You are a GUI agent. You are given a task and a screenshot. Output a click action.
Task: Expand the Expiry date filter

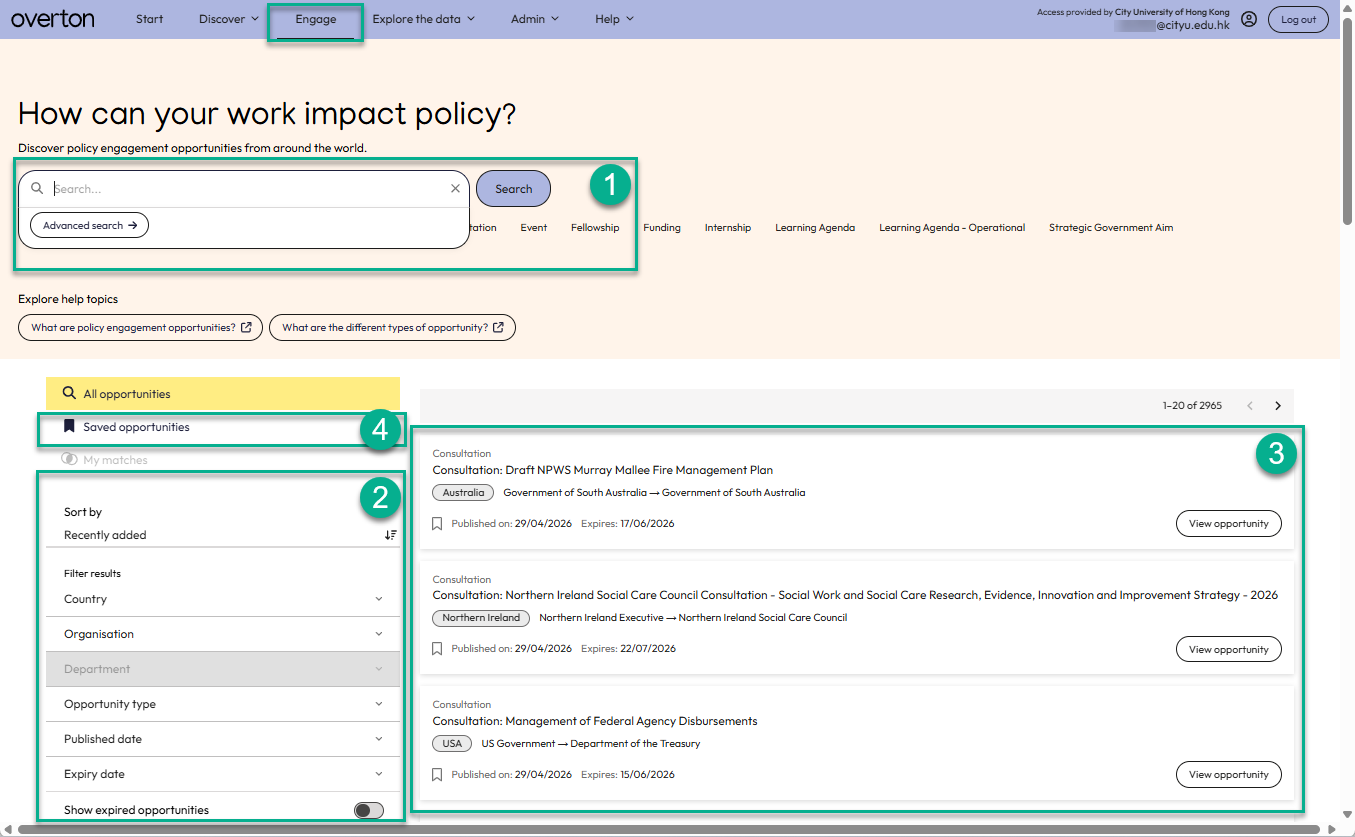pos(222,774)
